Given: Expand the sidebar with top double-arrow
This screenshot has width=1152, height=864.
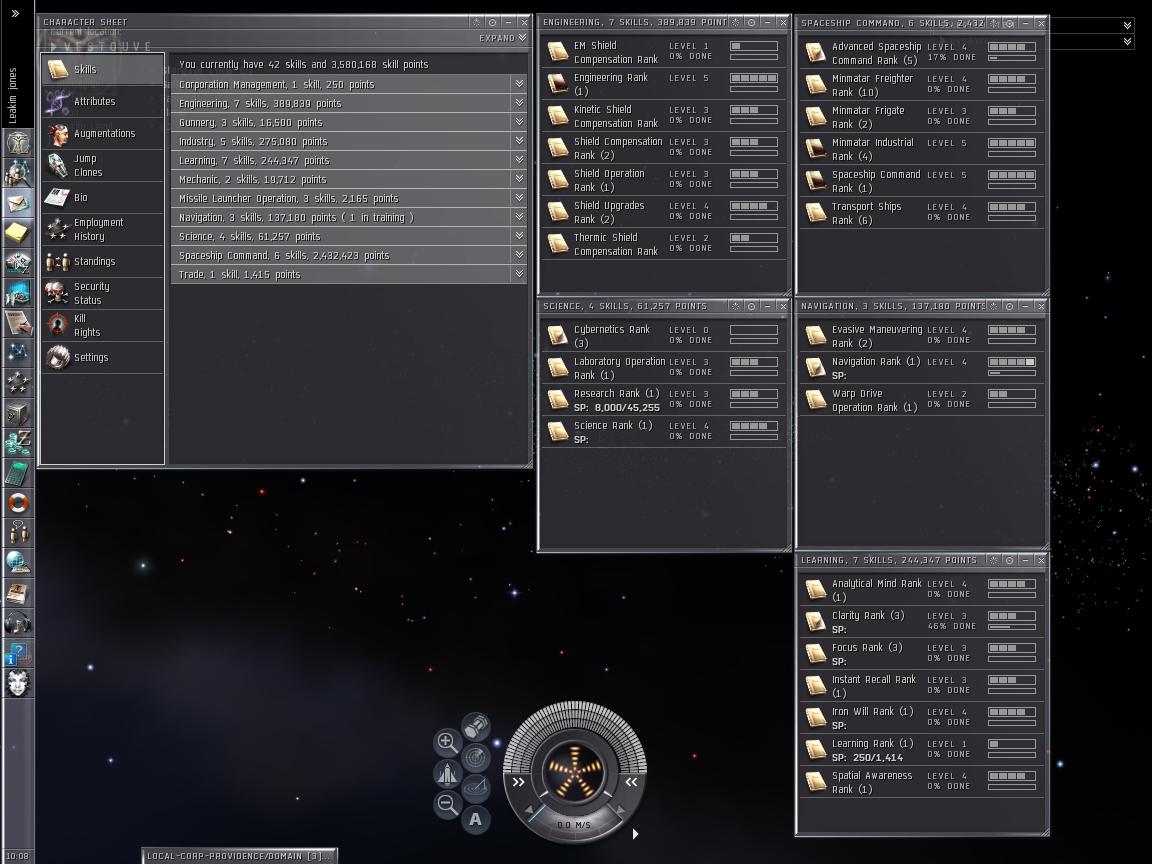Looking at the screenshot, I should (x=15, y=13).
